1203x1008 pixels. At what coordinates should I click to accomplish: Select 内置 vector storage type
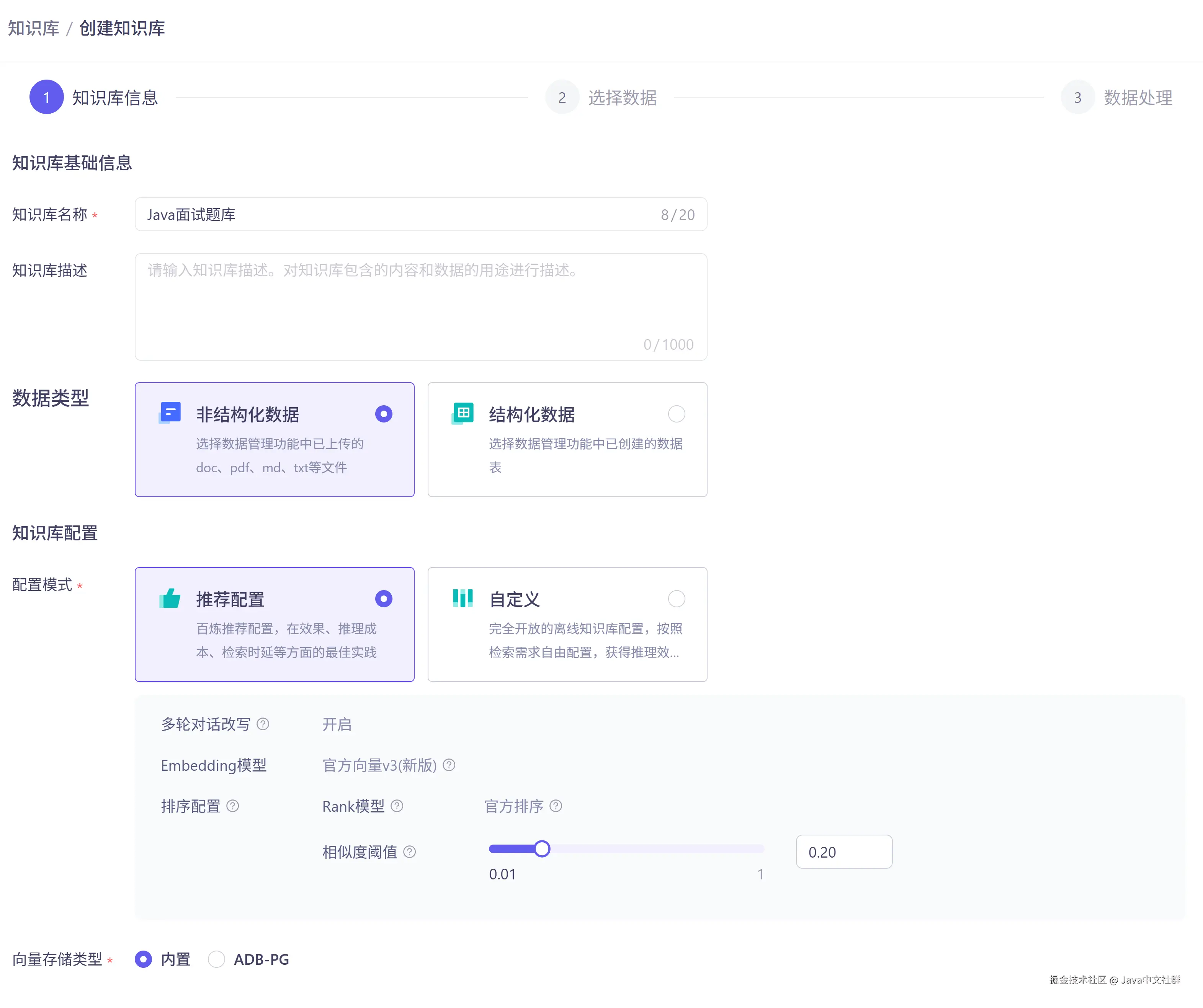click(143, 959)
